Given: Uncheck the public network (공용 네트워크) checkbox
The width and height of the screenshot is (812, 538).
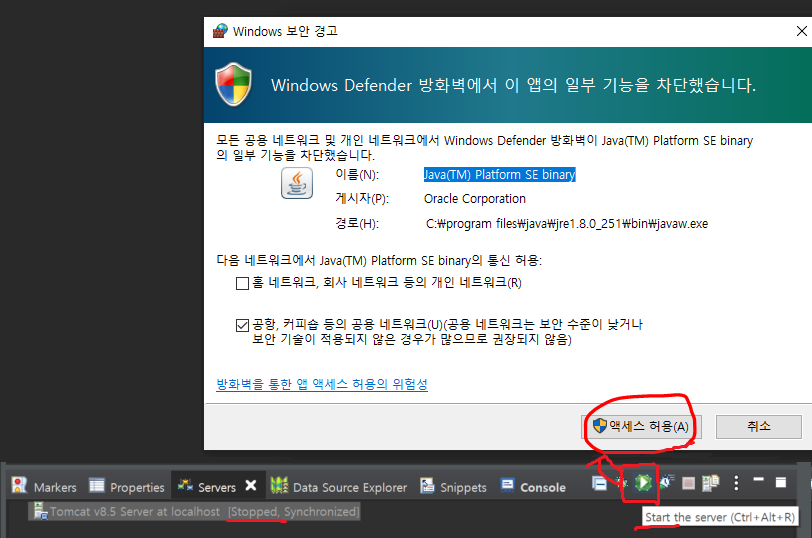Looking at the screenshot, I should (x=242, y=325).
